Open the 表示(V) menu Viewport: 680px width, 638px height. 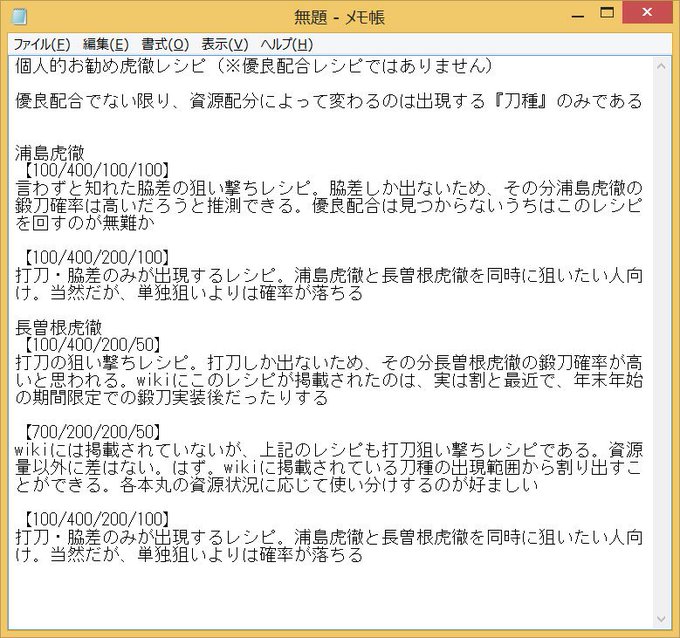(x=225, y=45)
